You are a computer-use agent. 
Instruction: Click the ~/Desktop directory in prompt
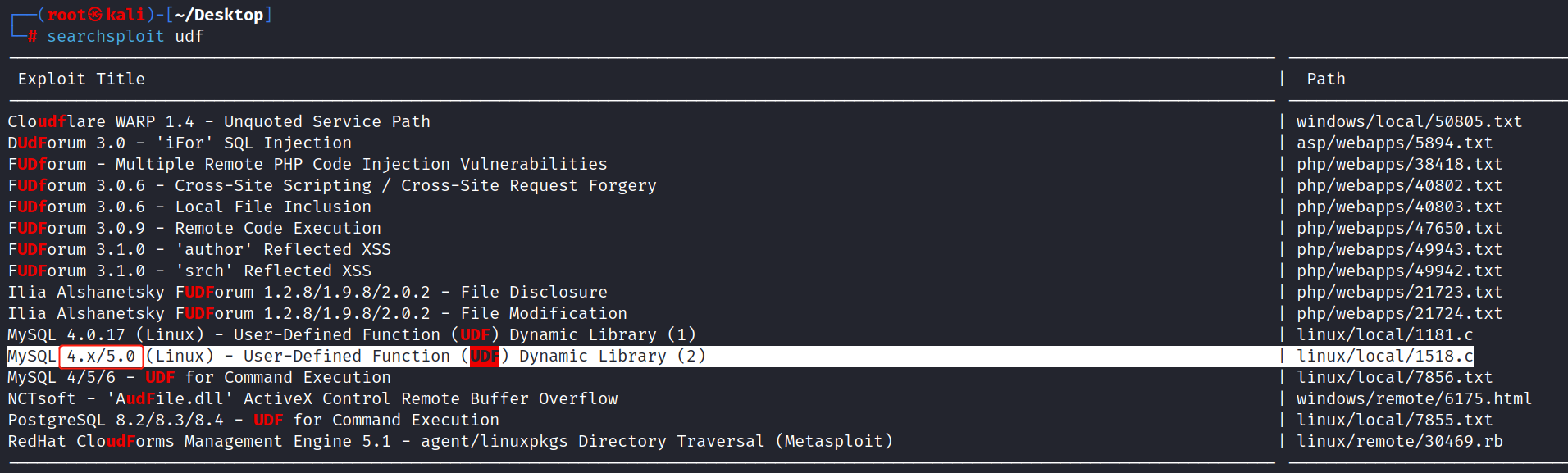[218, 15]
